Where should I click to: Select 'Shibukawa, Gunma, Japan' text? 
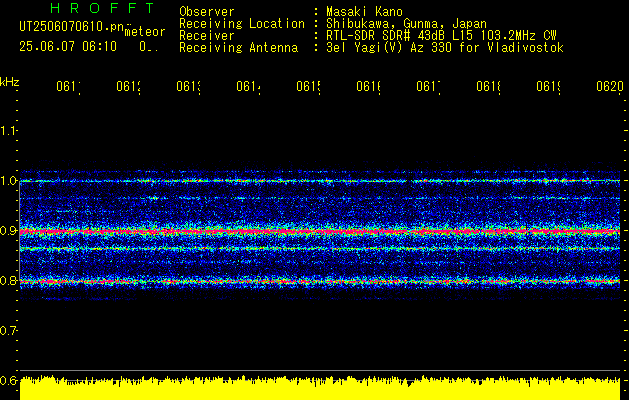[406, 24]
